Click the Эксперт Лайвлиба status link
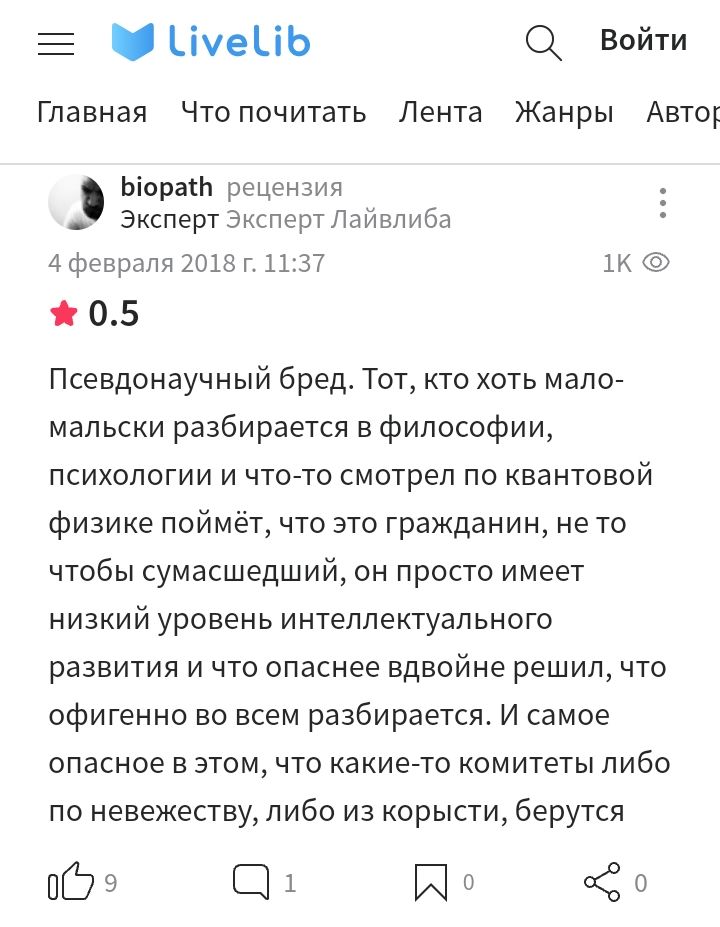 pos(338,219)
